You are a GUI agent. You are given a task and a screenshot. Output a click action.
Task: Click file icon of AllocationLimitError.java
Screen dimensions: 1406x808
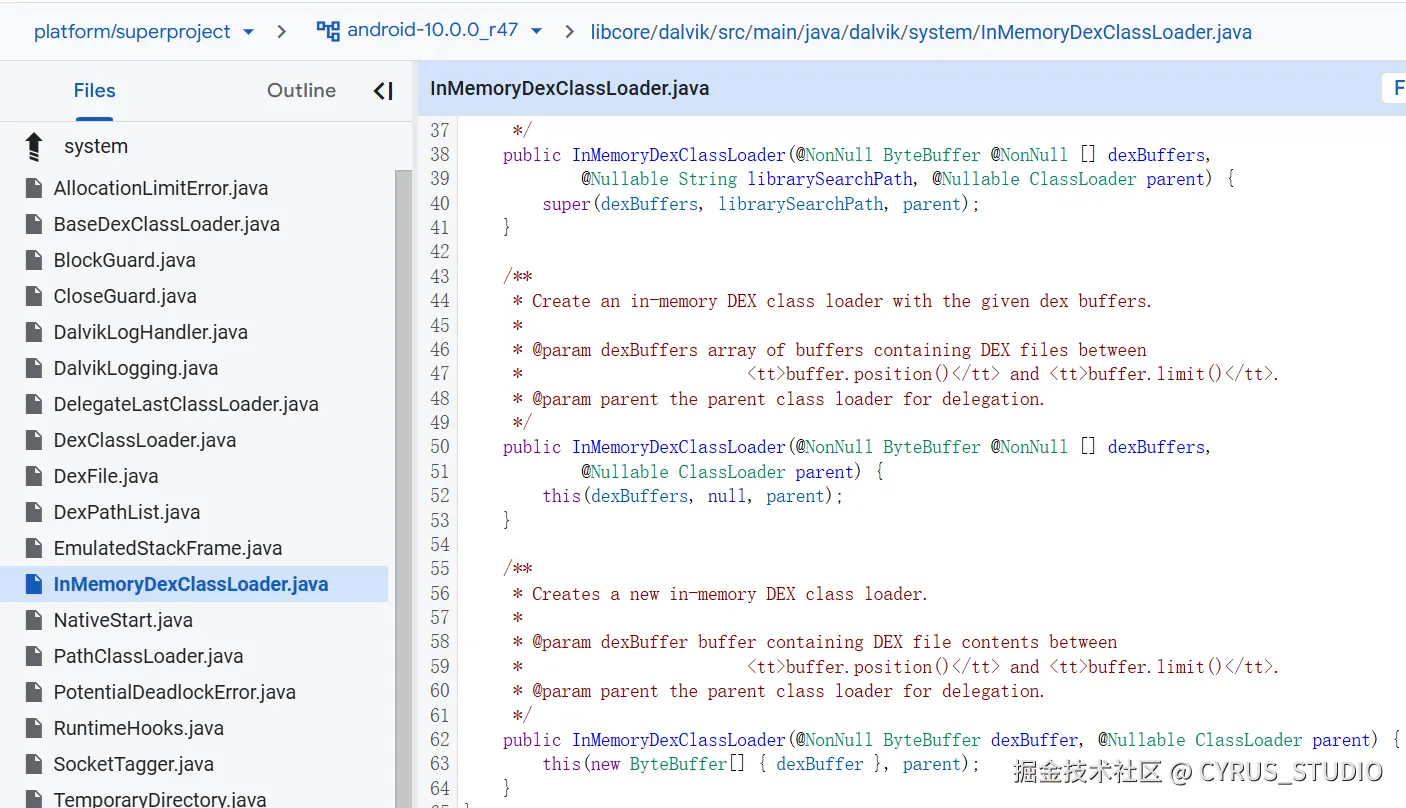point(33,188)
